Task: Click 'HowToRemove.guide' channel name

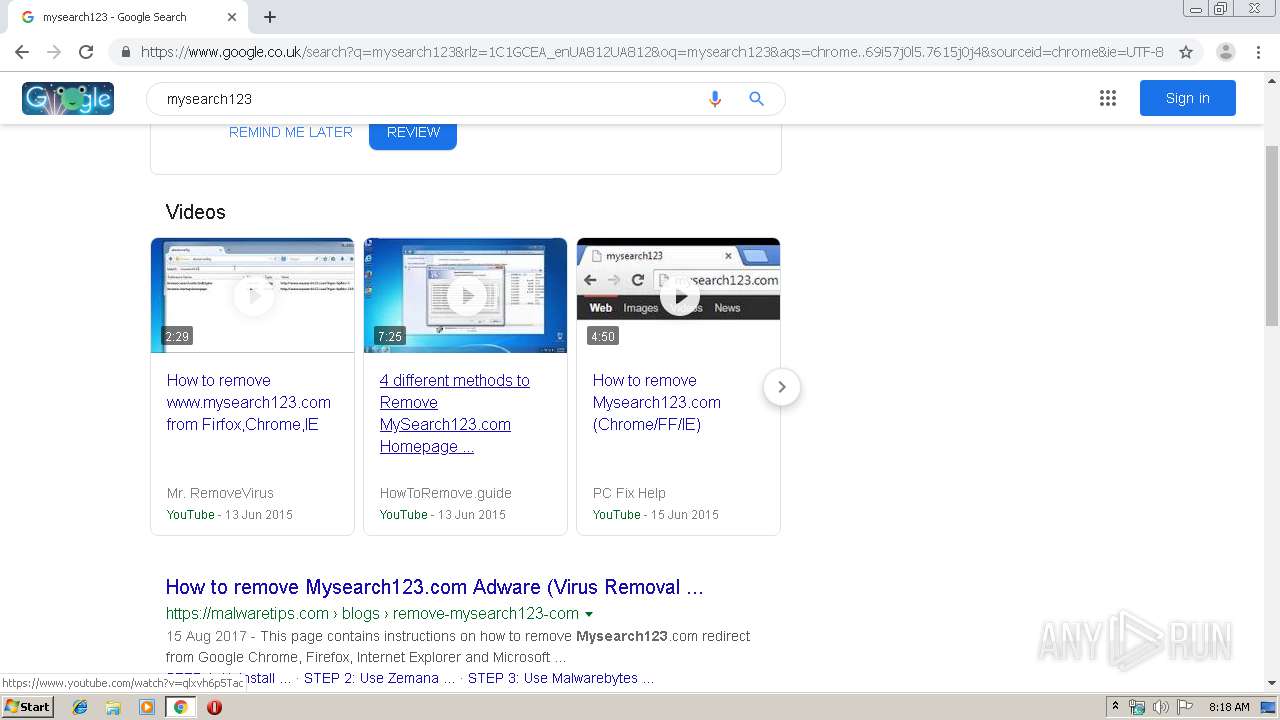Action: click(445, 493)
